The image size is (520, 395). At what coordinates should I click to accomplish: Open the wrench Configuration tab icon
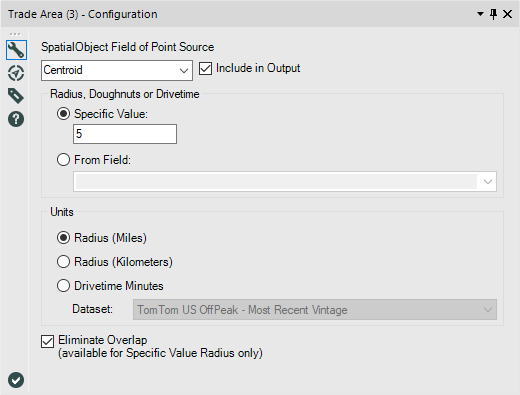16,50
